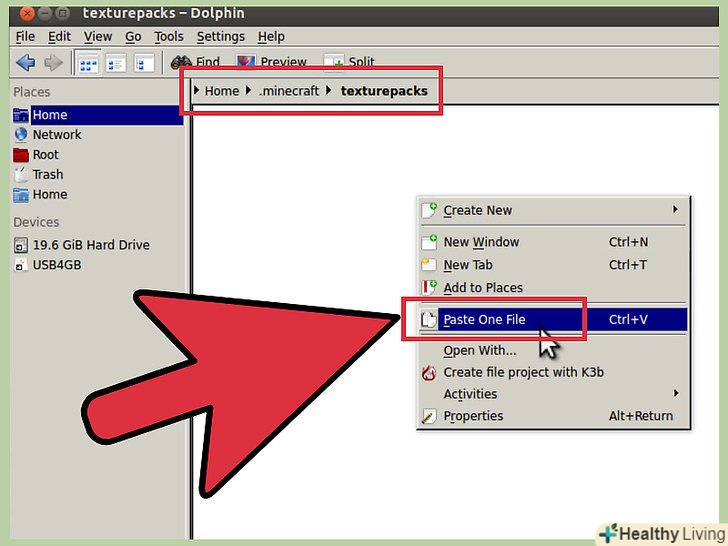Viewport: 728px width, 546px height.
Task: Open the Activities submenu
Action: pyautogui.click(x=553, y=394)
